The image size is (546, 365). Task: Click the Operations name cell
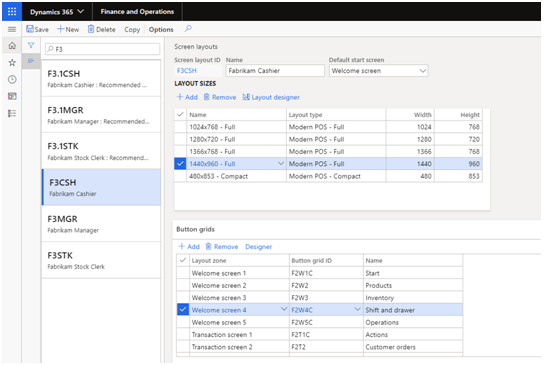coord(413,322)
